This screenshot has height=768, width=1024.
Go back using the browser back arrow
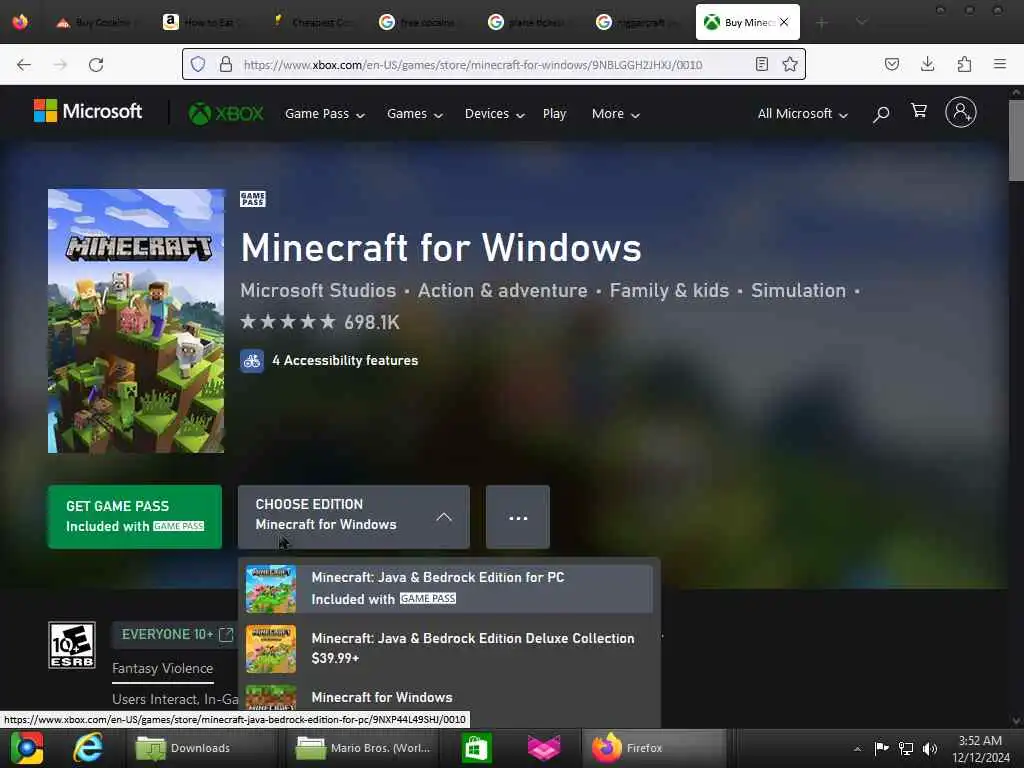click(x=24, y=65)
